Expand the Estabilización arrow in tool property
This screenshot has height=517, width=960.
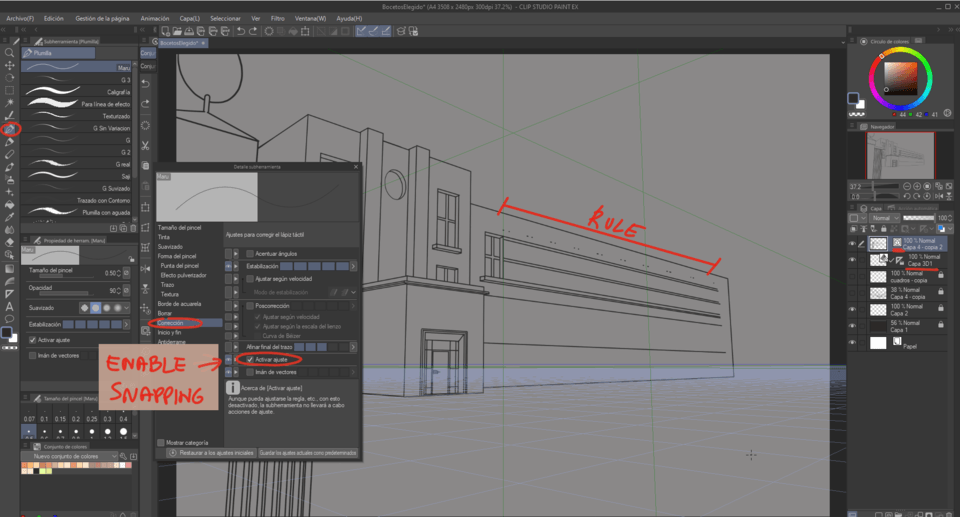point(127,325)
